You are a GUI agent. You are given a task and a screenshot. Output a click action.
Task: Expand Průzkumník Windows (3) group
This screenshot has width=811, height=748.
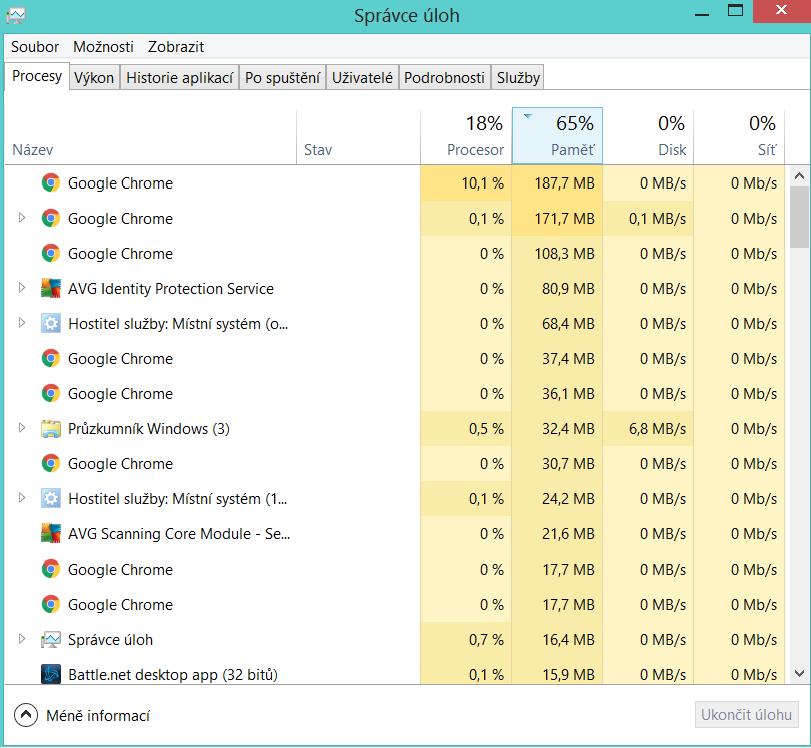pos(22,428)
